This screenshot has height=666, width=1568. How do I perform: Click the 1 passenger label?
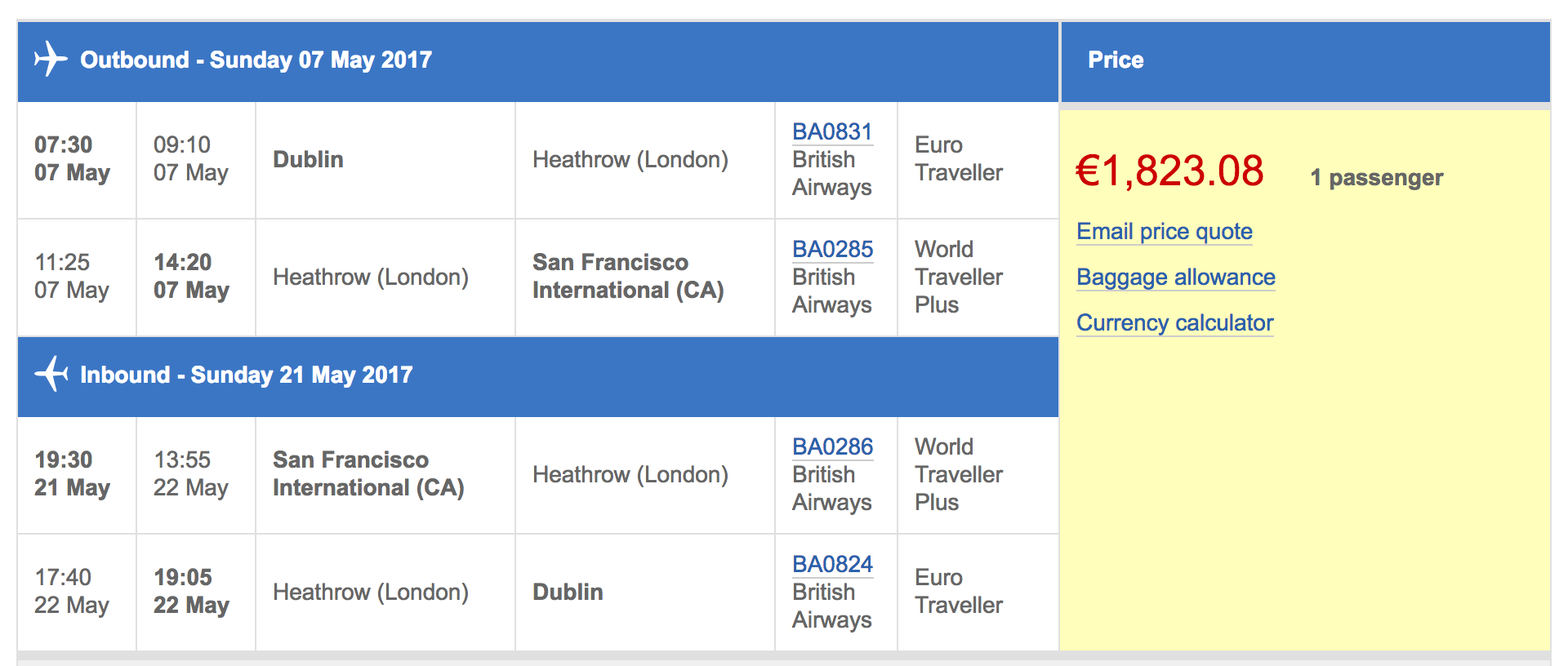click(x=1376, y=178)
